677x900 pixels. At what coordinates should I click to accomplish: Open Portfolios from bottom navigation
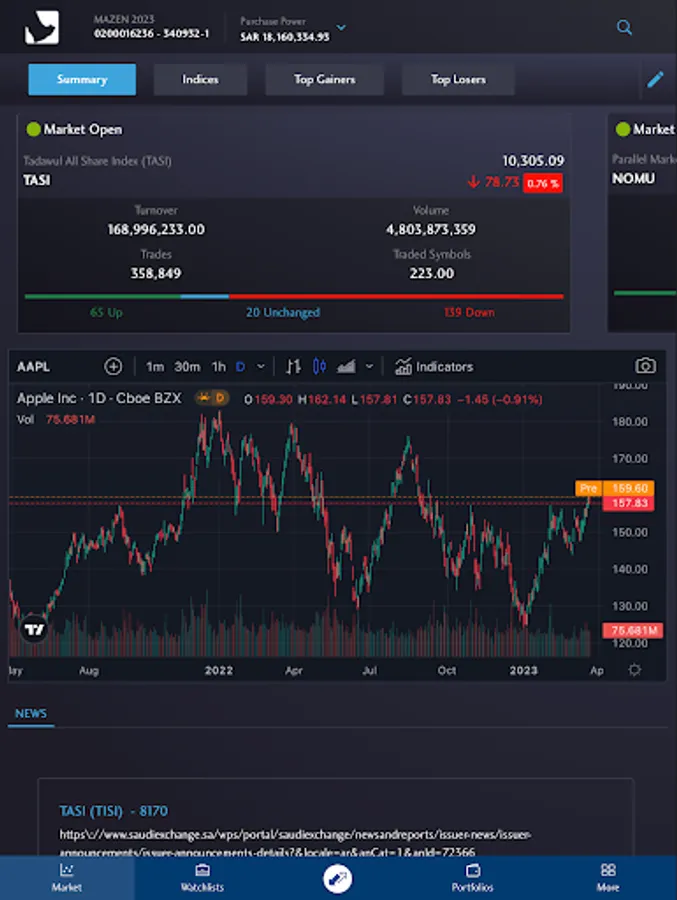(x=473, y=878)
